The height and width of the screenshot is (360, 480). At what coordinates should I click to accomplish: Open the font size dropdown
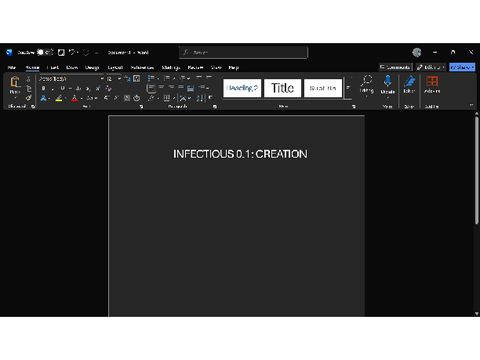tap(119, 79)
